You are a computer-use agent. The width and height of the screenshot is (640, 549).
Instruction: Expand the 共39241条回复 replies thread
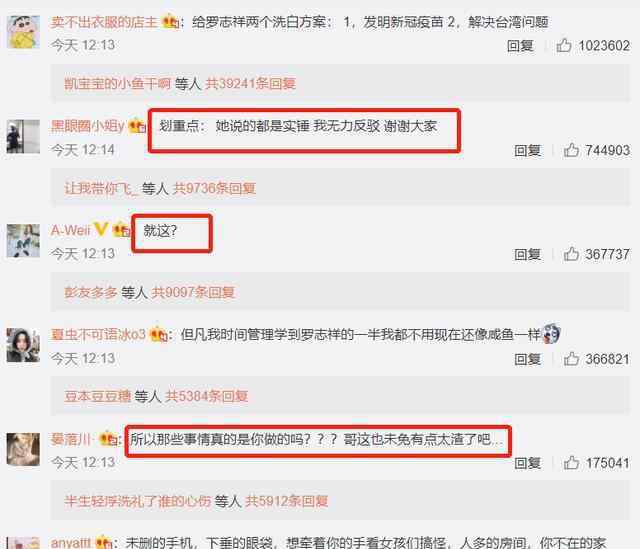tap(250, 84)
